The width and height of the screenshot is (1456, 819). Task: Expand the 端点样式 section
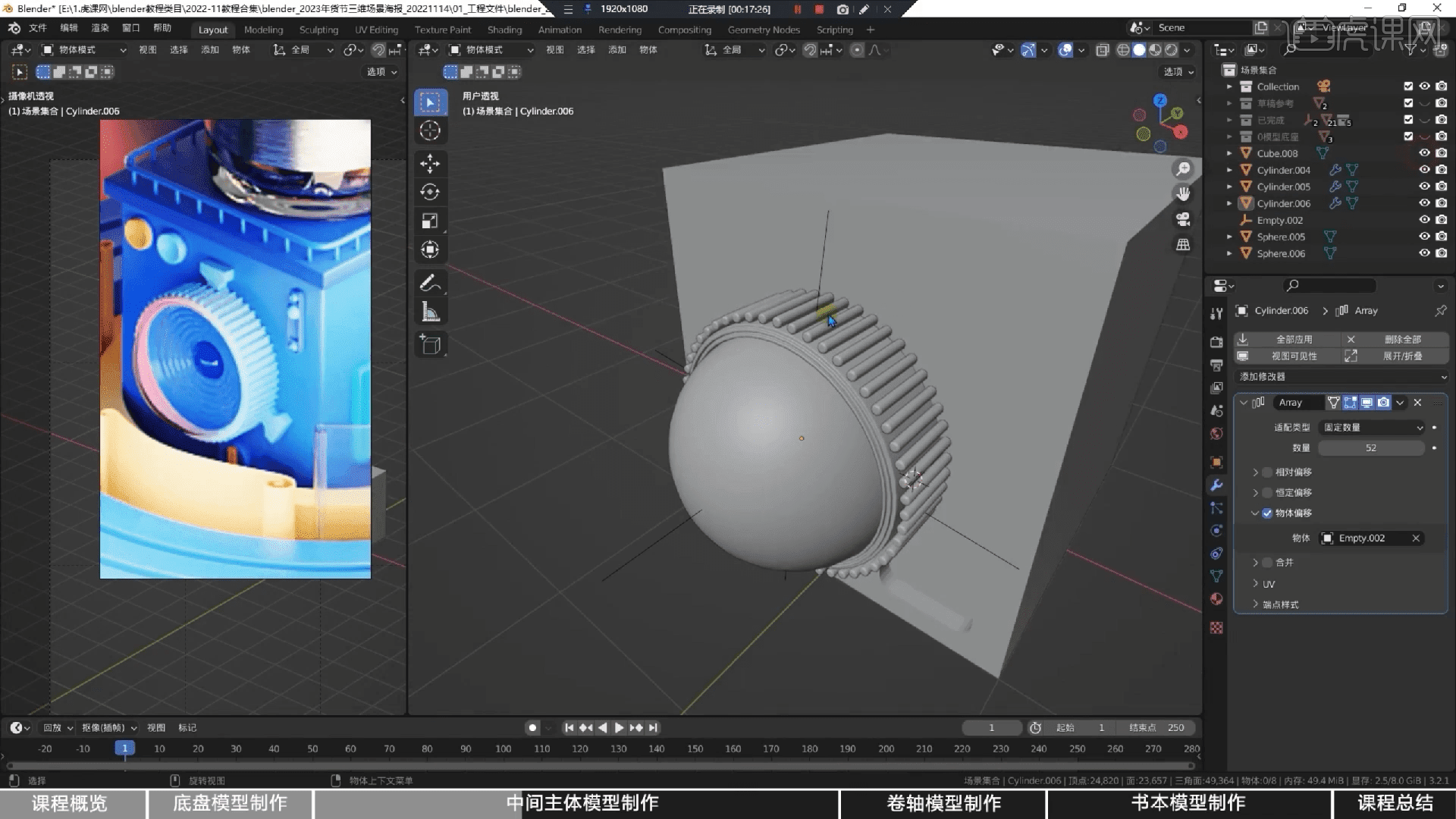[x=1256, y=604]
